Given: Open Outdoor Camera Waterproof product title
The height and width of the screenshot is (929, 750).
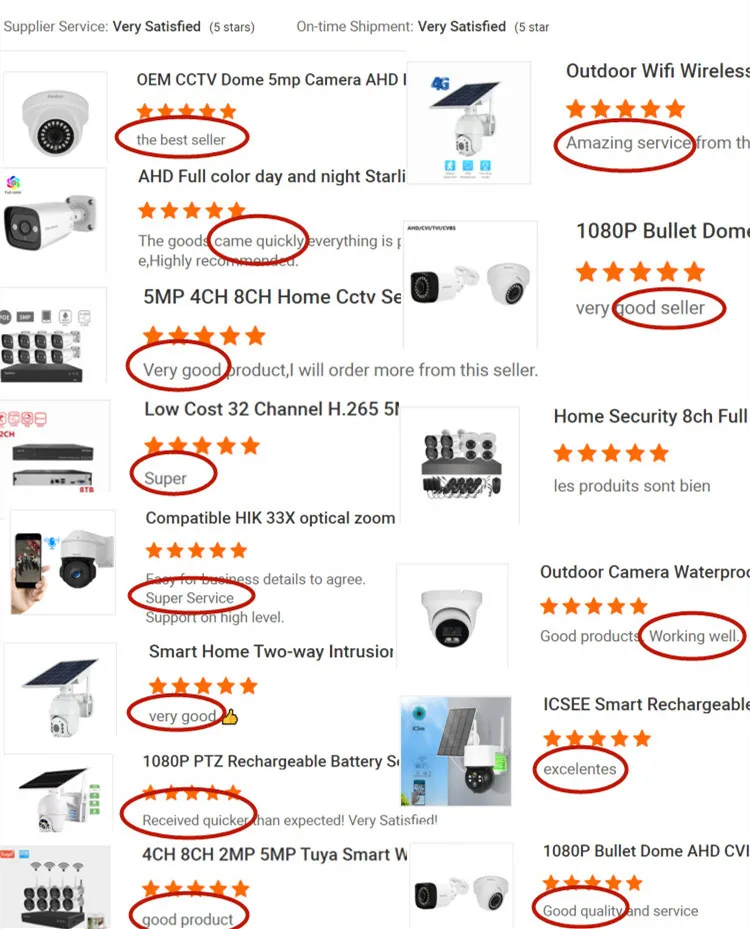Looking at the screenshot, I should click(x=645, y=572).
